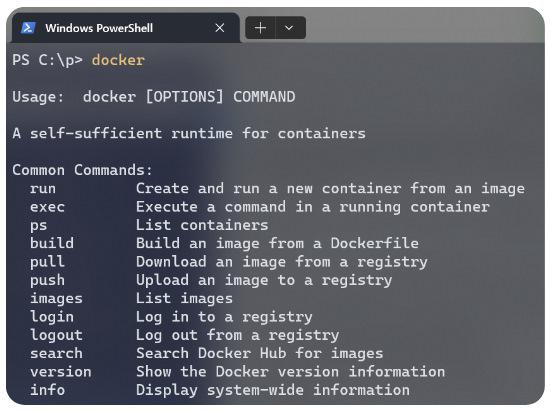Click the 'PS C:\p>' prompt
The width and height of the screenshot is (551, 411).
pyautogui.click(x=47, y=60)
